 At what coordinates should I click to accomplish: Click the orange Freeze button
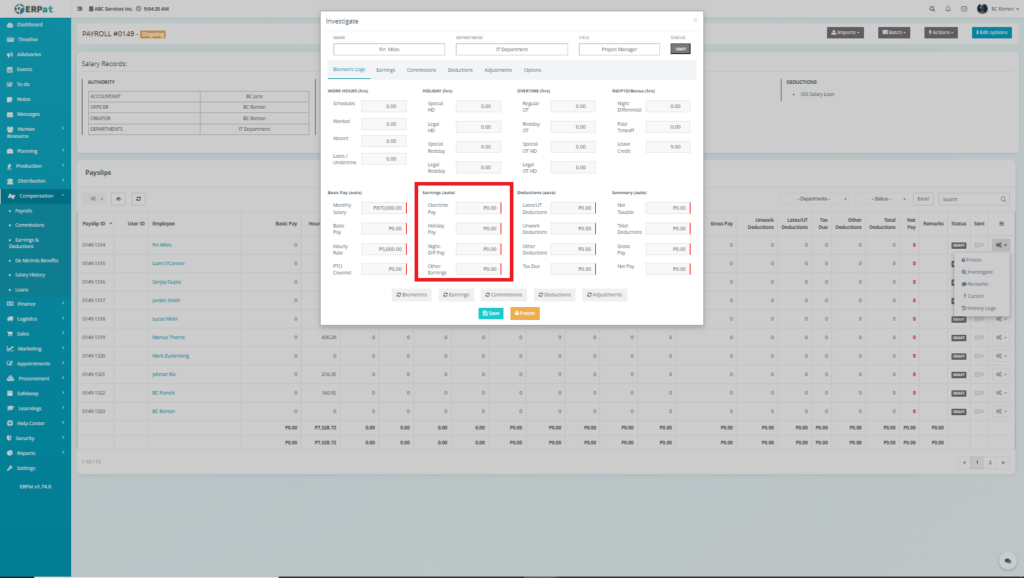pos(525,313)
